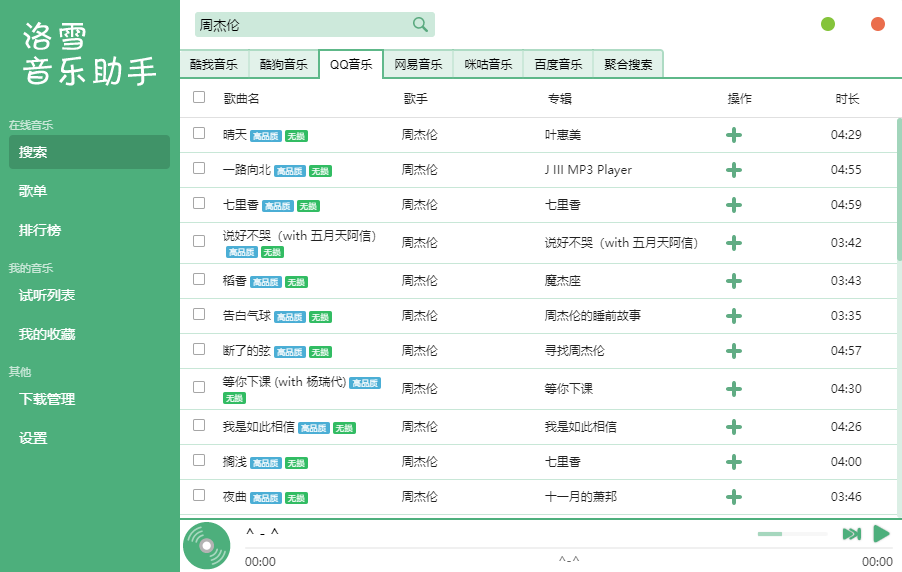Click the plus icon for 一路向北
This screenshot has width=902, height=572.
click(x=733, y=170)
